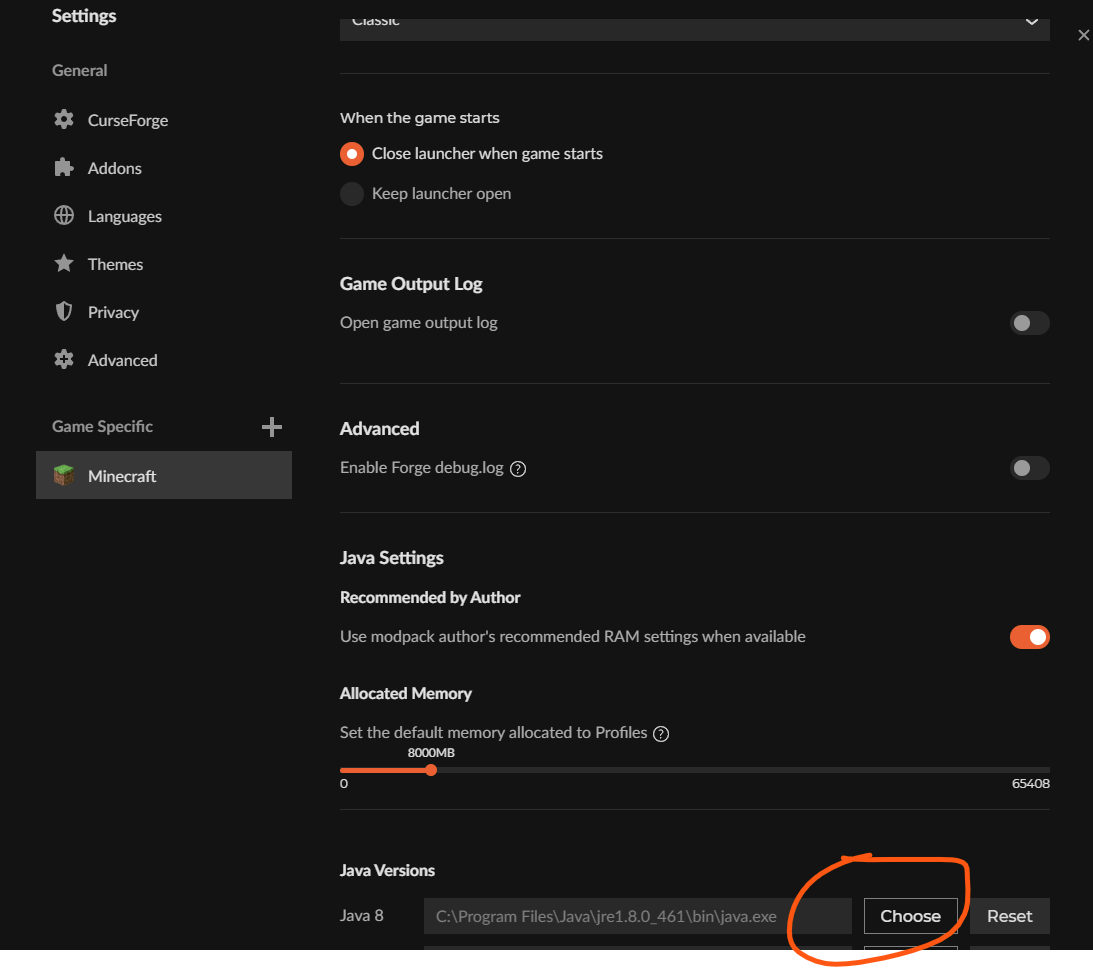Enable the Open game output log toggle
This screenshot has height=968, width=1093.
[x=1029, y=323]
